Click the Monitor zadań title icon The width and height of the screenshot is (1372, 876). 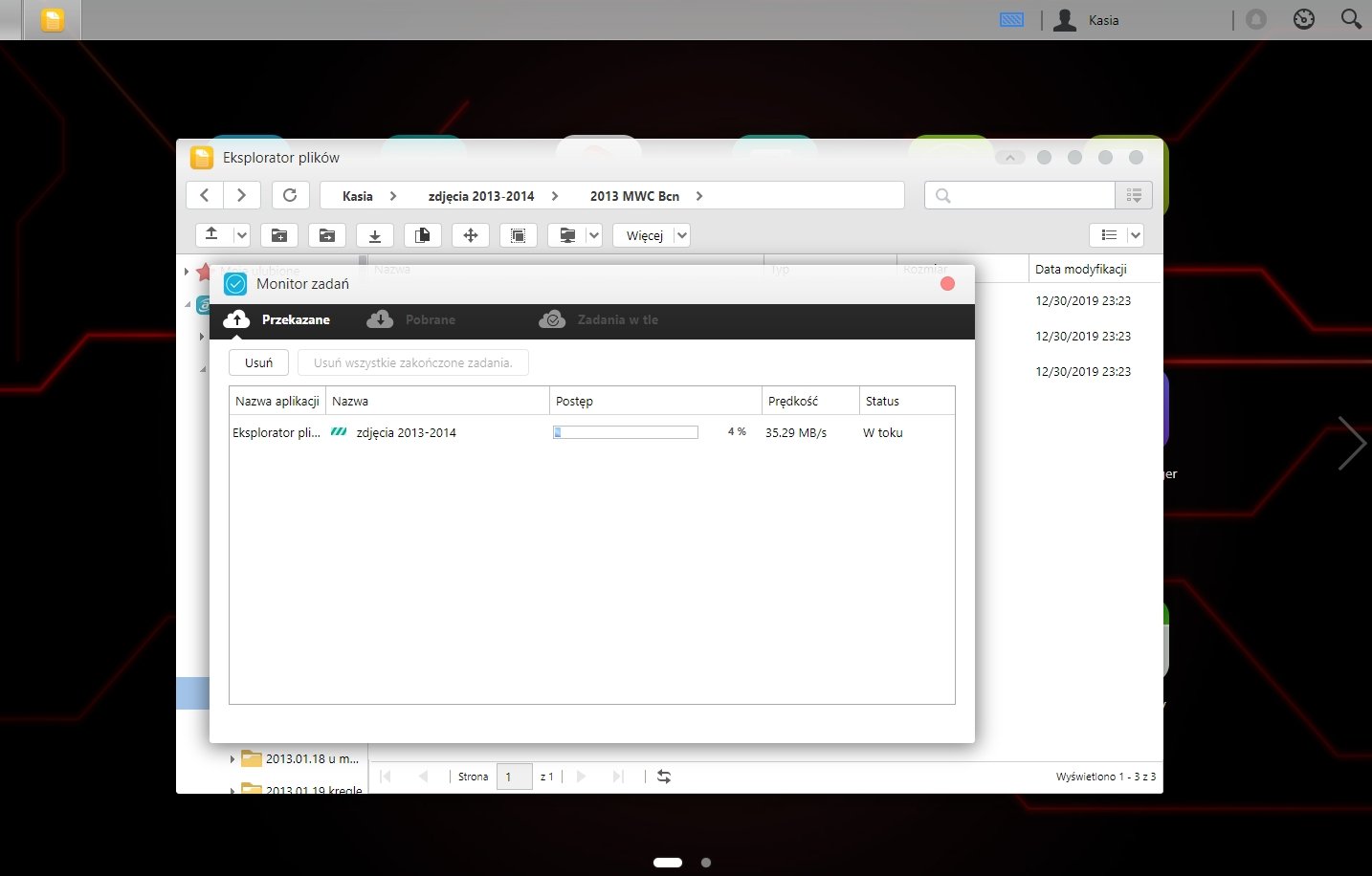click(x=235, y=284)
